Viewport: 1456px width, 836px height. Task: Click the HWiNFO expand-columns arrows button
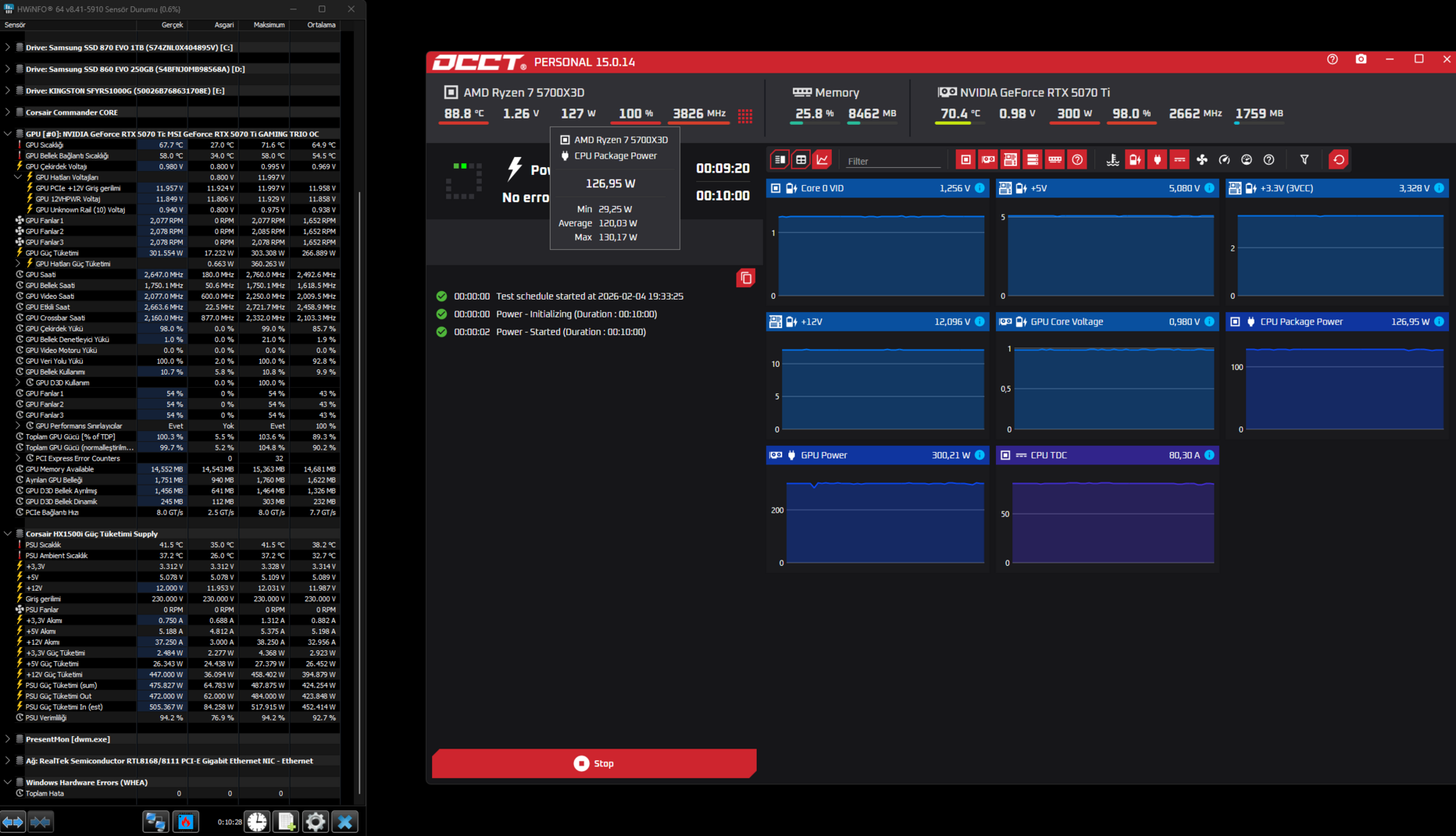[x=12, y=822]
